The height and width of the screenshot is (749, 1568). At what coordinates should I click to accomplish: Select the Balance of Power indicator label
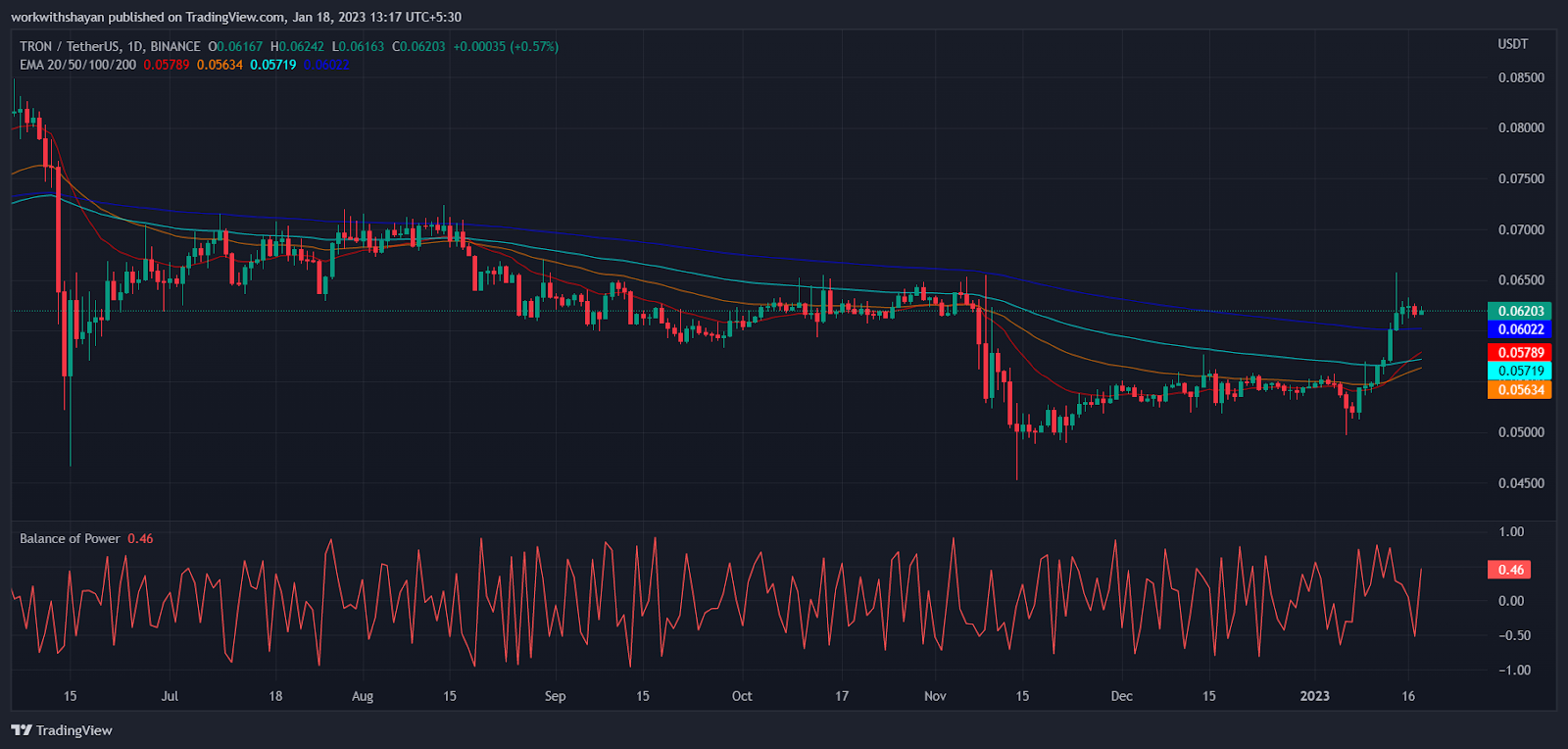[70, 538]
